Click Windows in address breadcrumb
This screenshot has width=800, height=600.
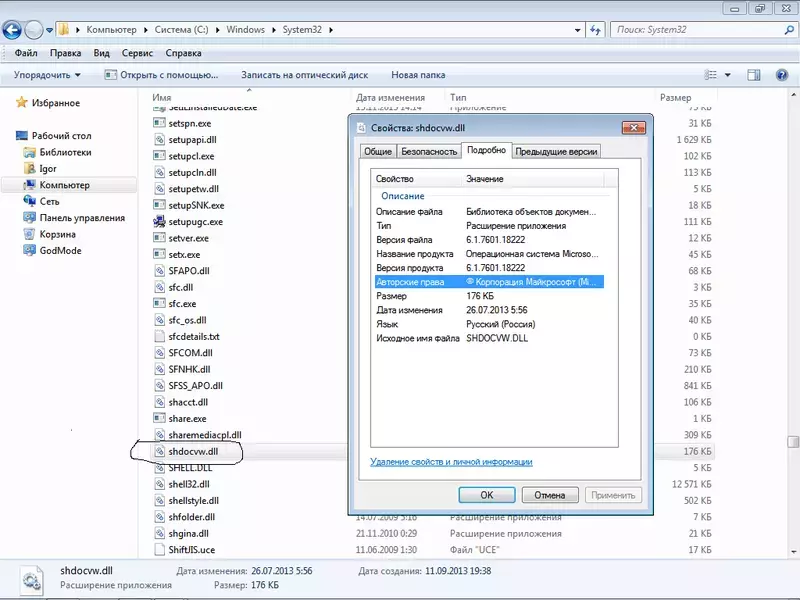click(245, 30)
